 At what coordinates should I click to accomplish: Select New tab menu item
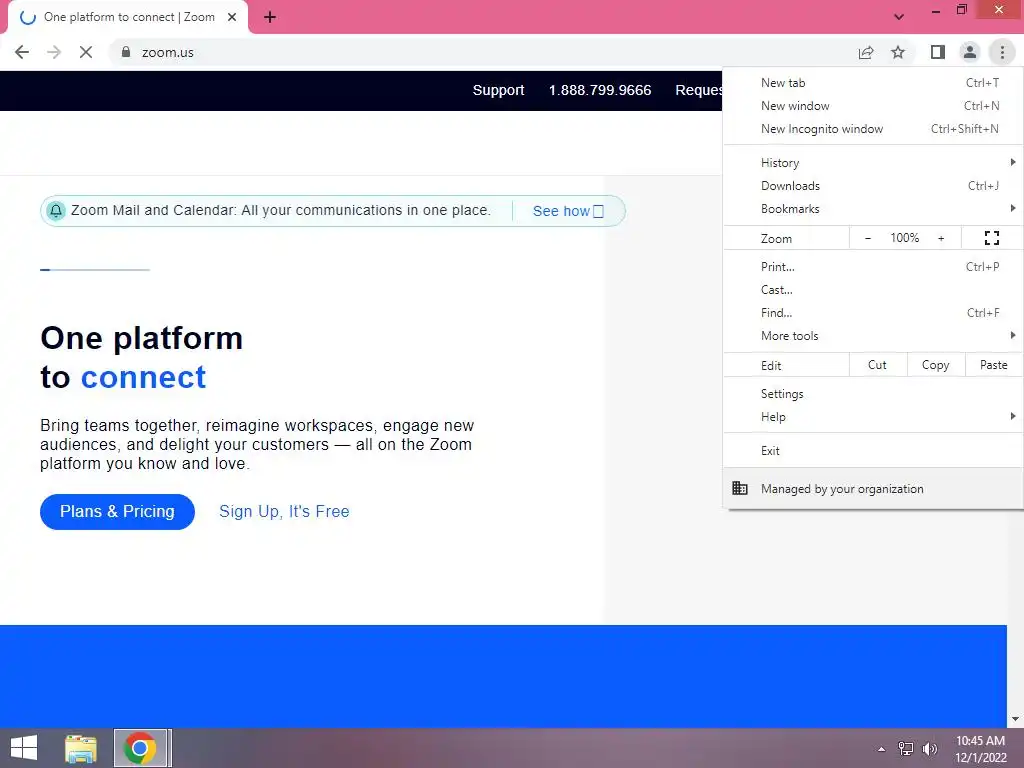pos(872,83)
